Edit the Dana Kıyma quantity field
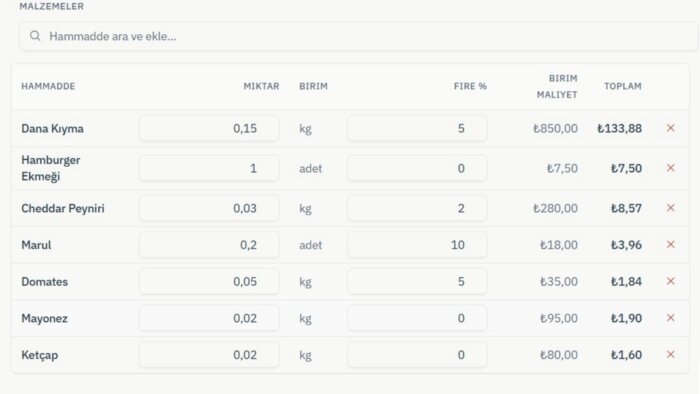The height and width of the screenshot is (394, 700). [x=209, y=129]
